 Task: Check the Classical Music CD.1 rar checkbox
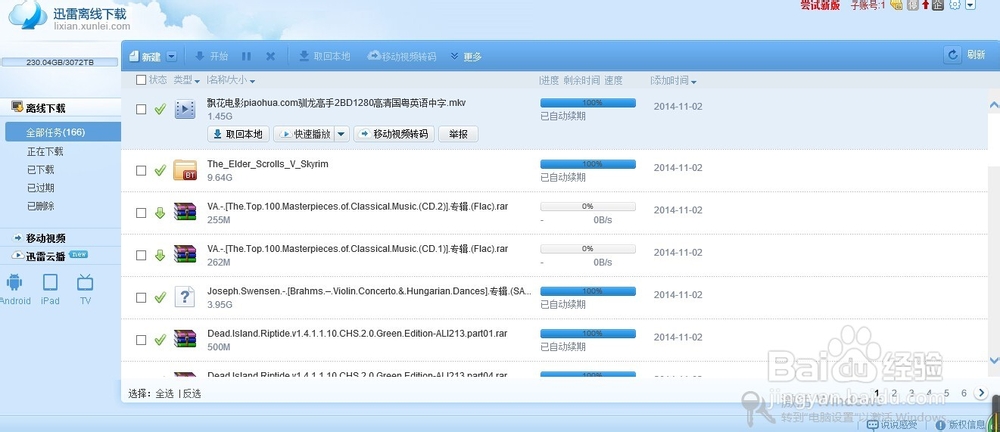click(141, 255)
